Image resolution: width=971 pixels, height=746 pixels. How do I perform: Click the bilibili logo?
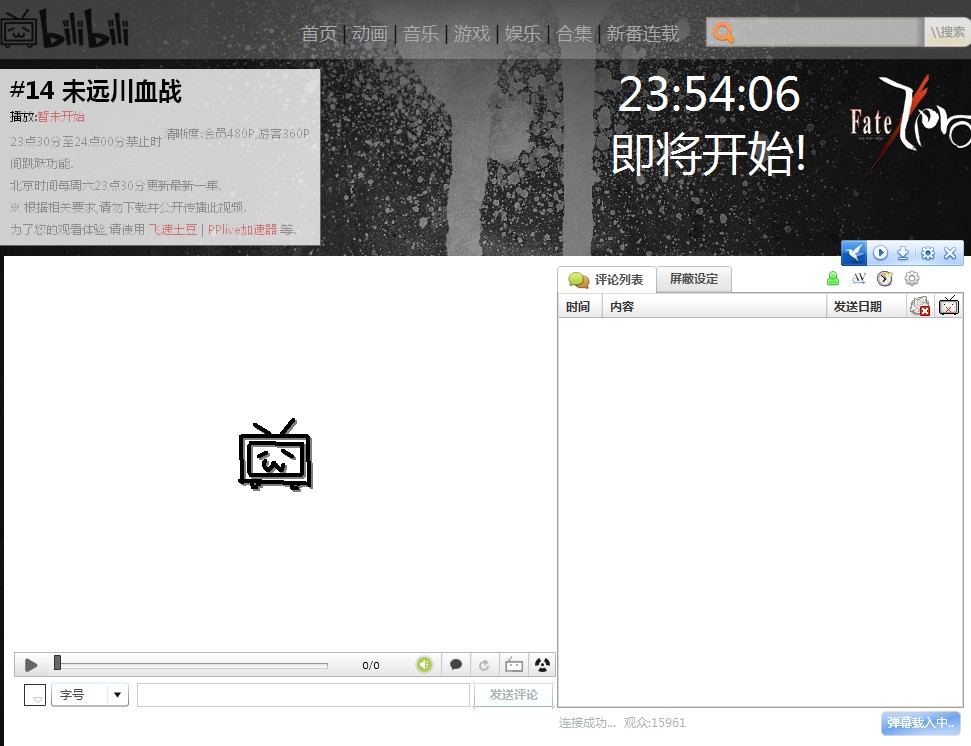pyautogui.click(x=64, y=28)
